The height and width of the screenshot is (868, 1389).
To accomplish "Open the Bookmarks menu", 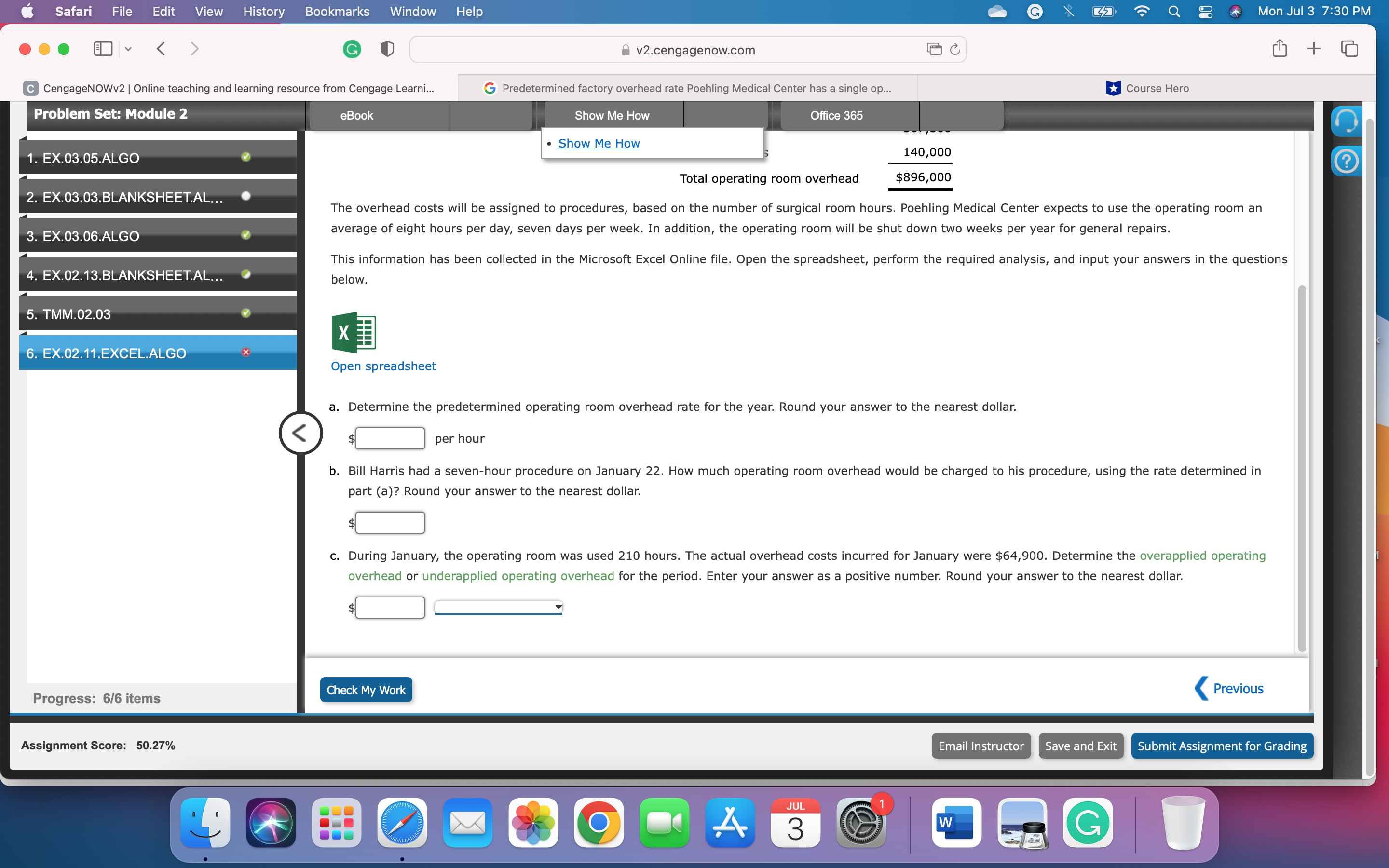I will tap(337, 12).
